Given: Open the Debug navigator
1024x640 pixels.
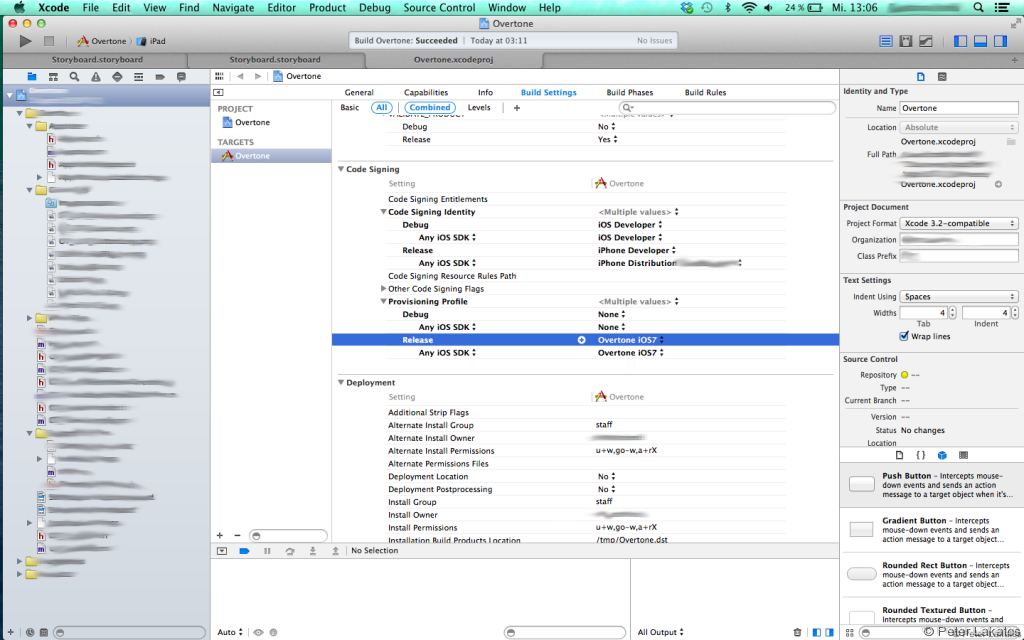Looking at the screenshot, I should 138,76.
